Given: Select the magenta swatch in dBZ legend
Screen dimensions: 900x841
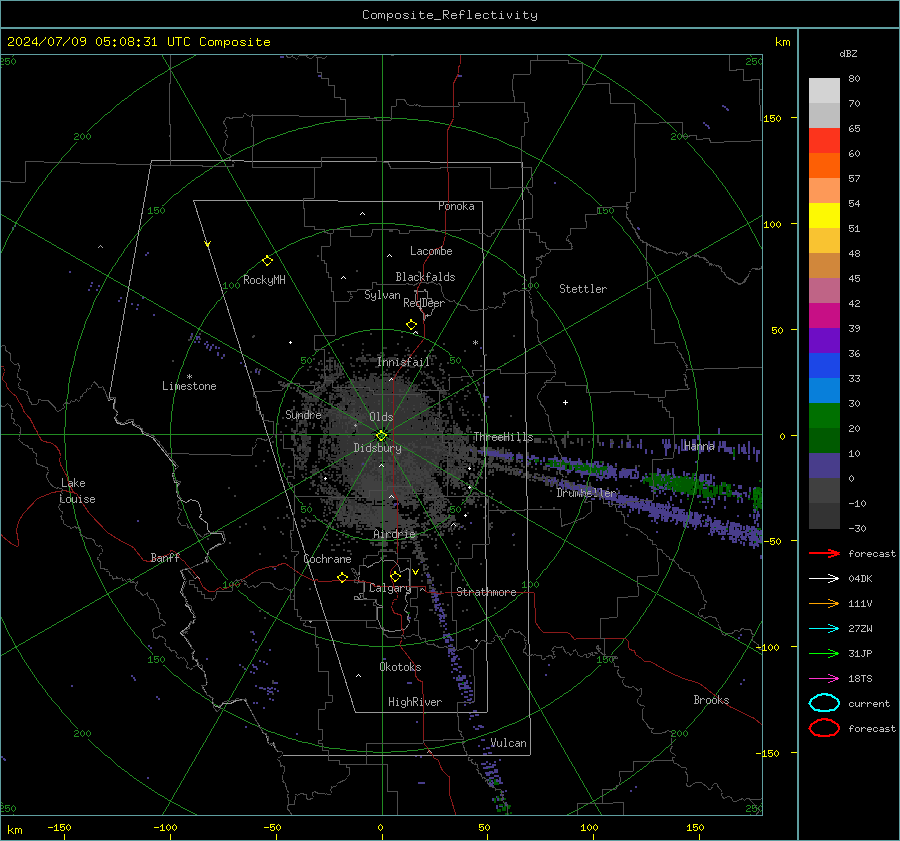Looking at the screenshot, I should (x=824, y=316).
